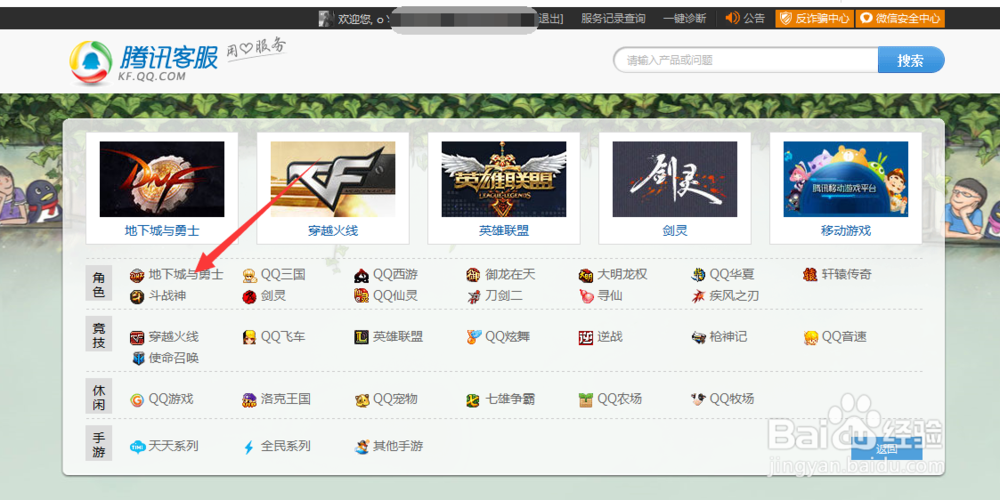Click the QQ农场 game icon
Screen dimensions: 1000x500
coord(585,400)
